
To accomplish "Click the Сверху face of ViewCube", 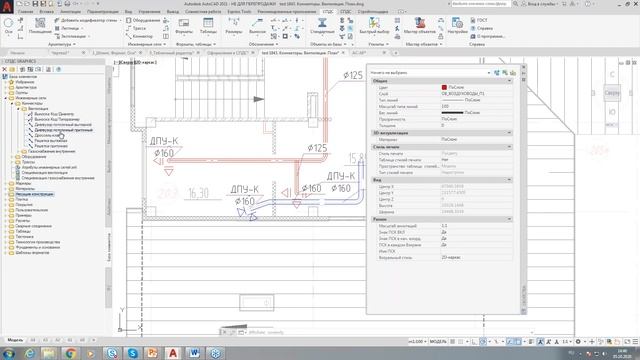I will [612, 93].
